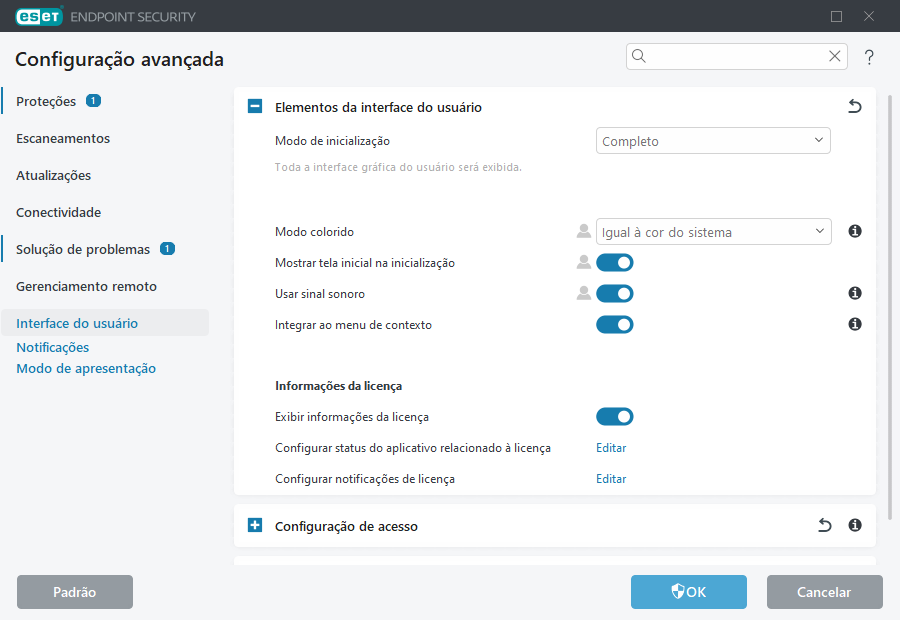Disable Mostrar tela inicial na inicialização
Screen dimensions: 900x620
(x=615, y=262)
